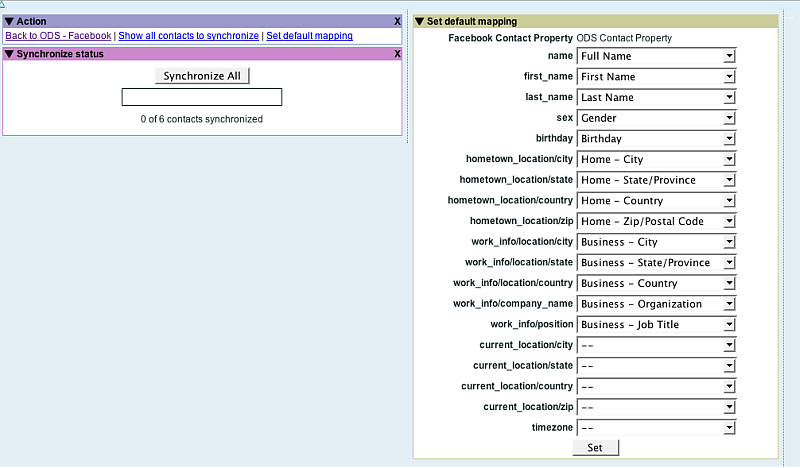Image resolution: width=800 pixels, height=468 pixels.
Task: Select the work_info/position Job Title dropdown
Action: tap(656, 325)
